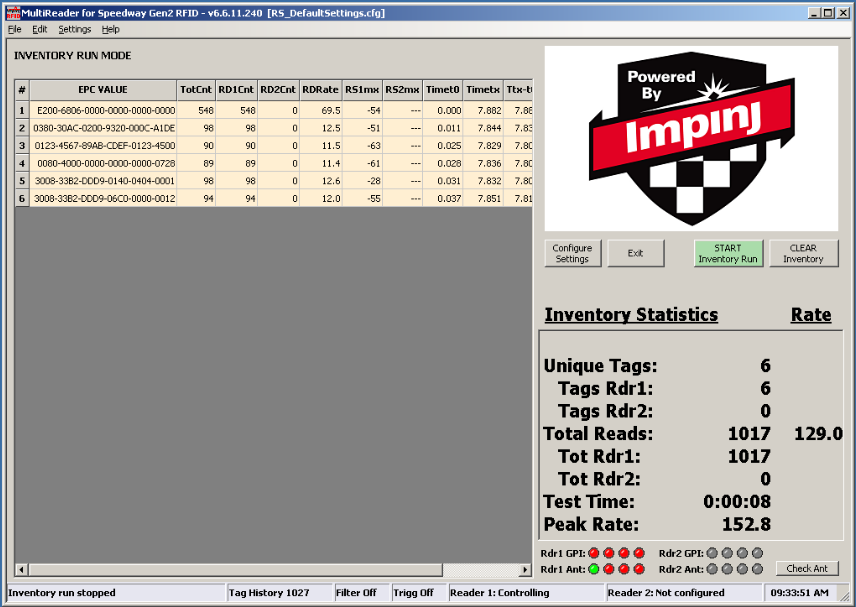Screen dimensions: 856x607
Task: Click the Check Ant button
Action: [x=807, y=568]
